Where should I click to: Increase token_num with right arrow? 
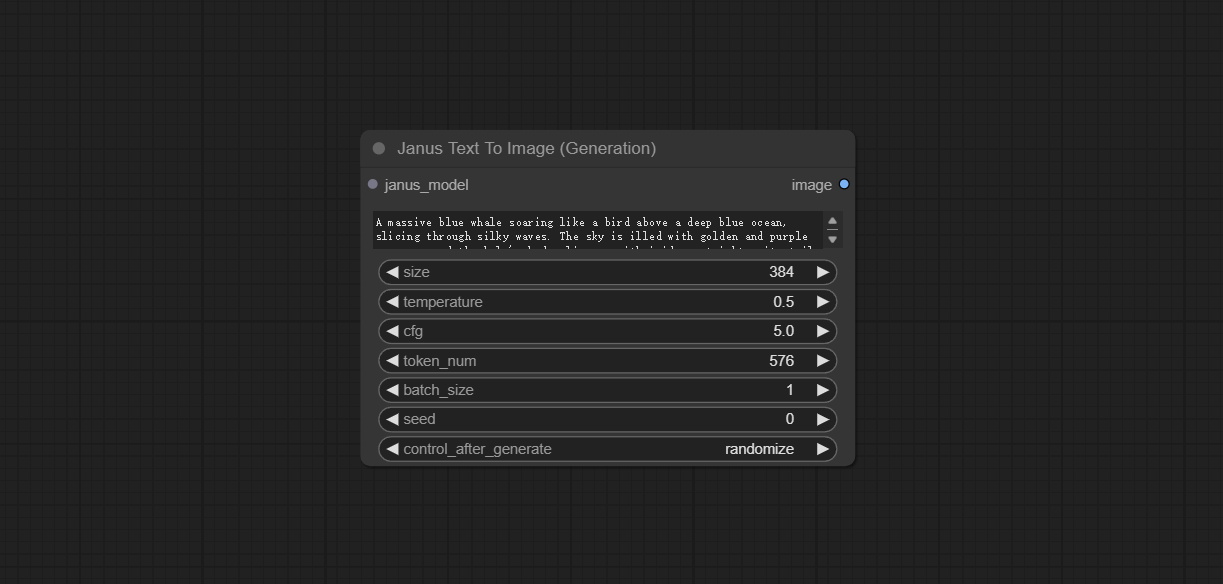(x=823, y=360)
